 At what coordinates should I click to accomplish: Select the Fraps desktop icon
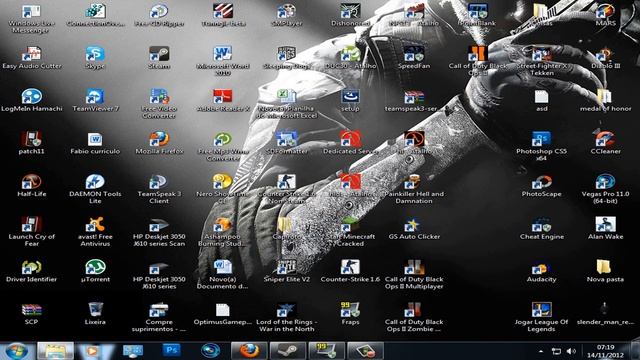pos(350,311)
